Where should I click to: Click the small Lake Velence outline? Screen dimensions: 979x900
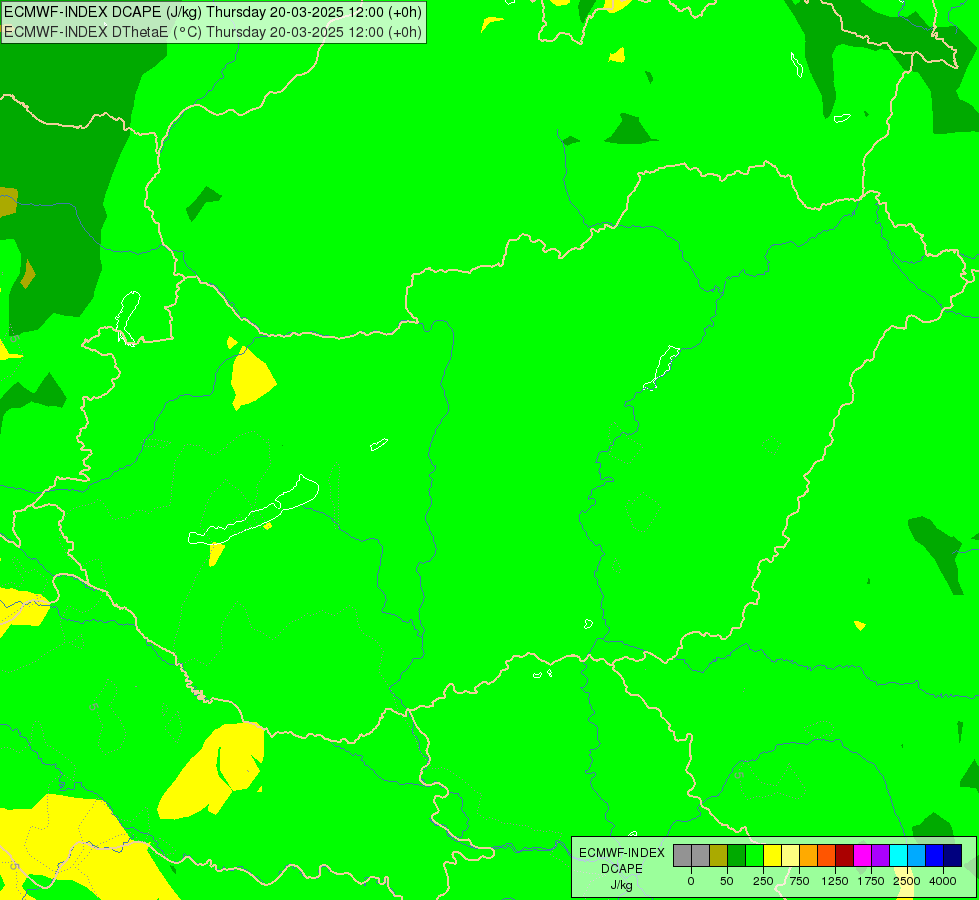point(379,445)
